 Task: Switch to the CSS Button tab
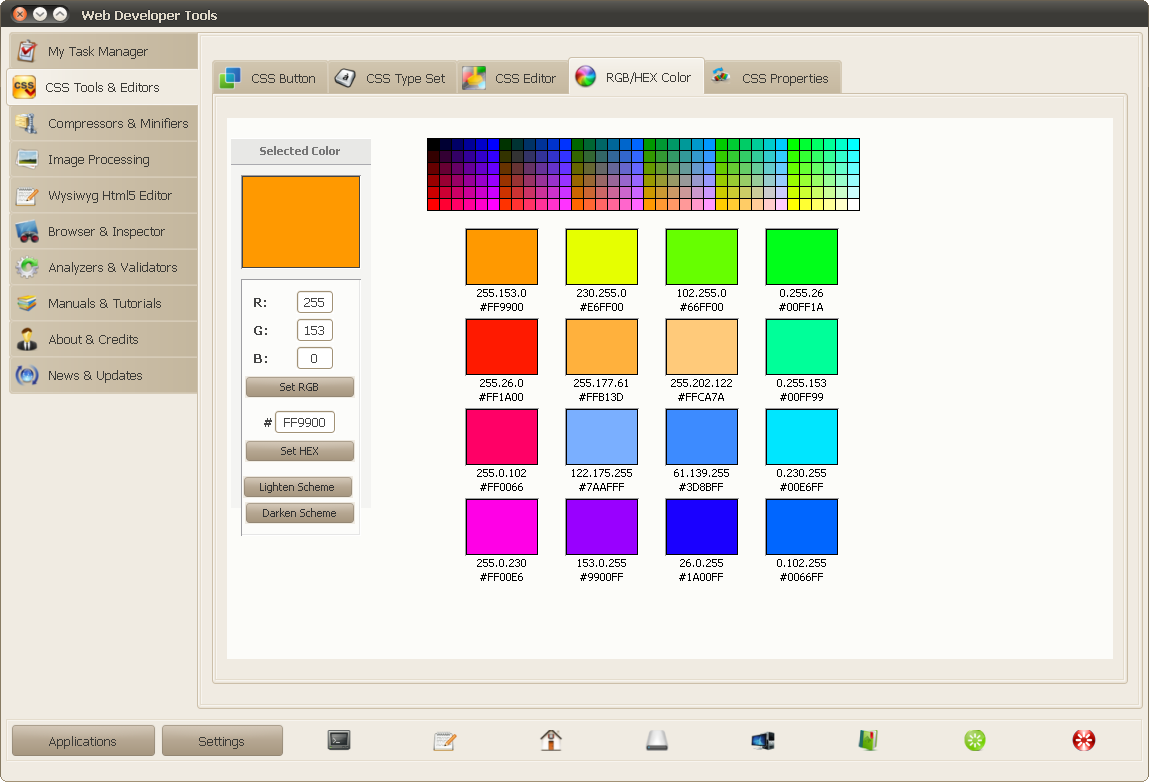270,78
